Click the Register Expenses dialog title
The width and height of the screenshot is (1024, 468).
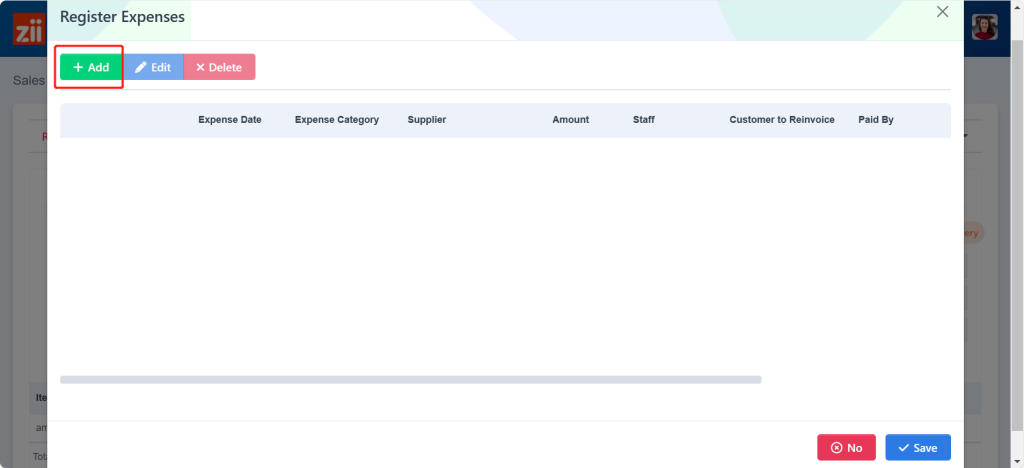(122, 16)
